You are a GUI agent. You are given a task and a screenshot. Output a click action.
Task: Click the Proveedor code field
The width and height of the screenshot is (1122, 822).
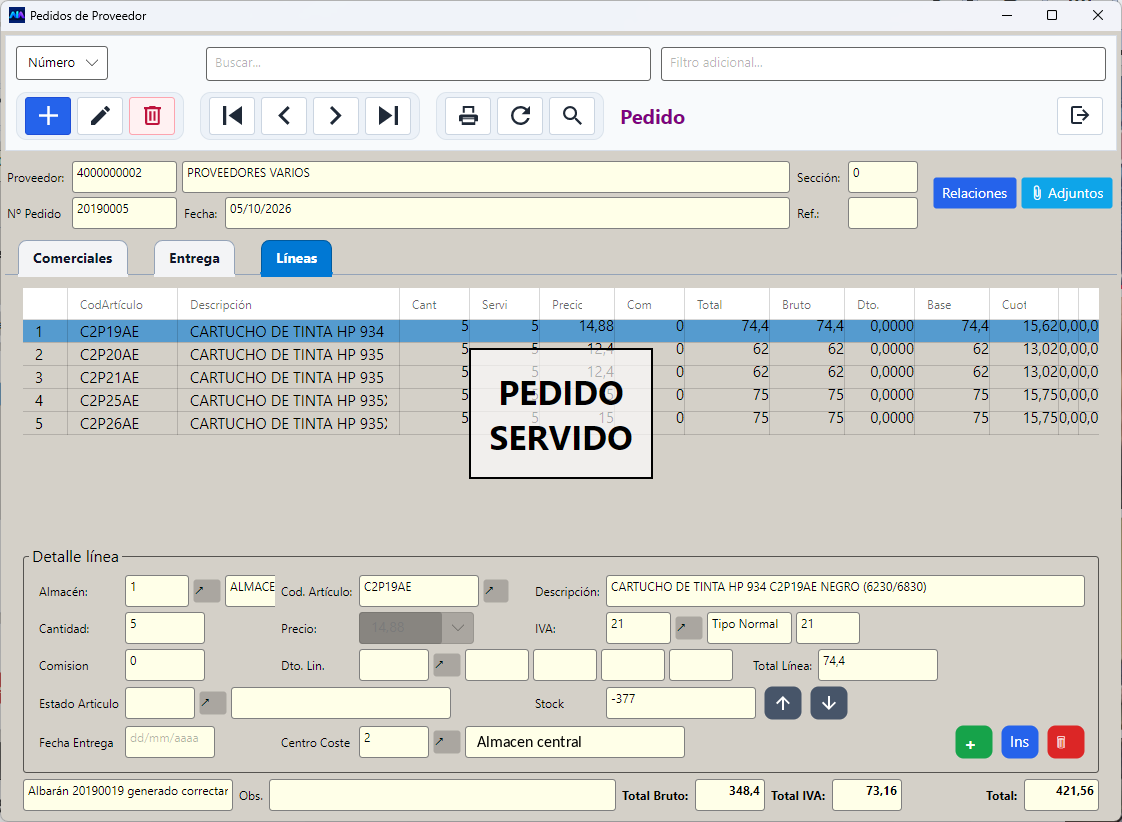pos(125,177)
